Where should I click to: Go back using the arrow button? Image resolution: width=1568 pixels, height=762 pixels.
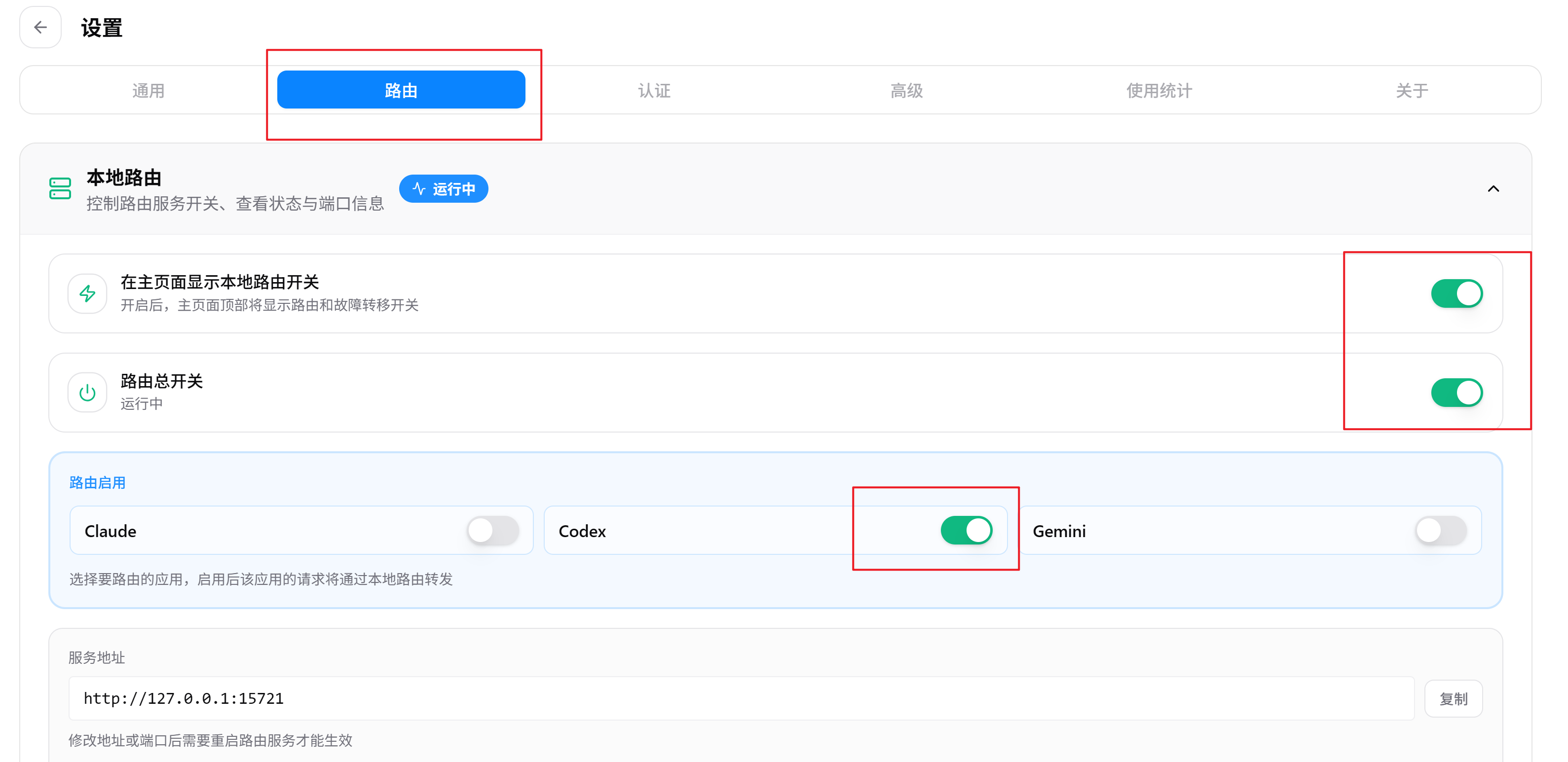coord(40,28)
